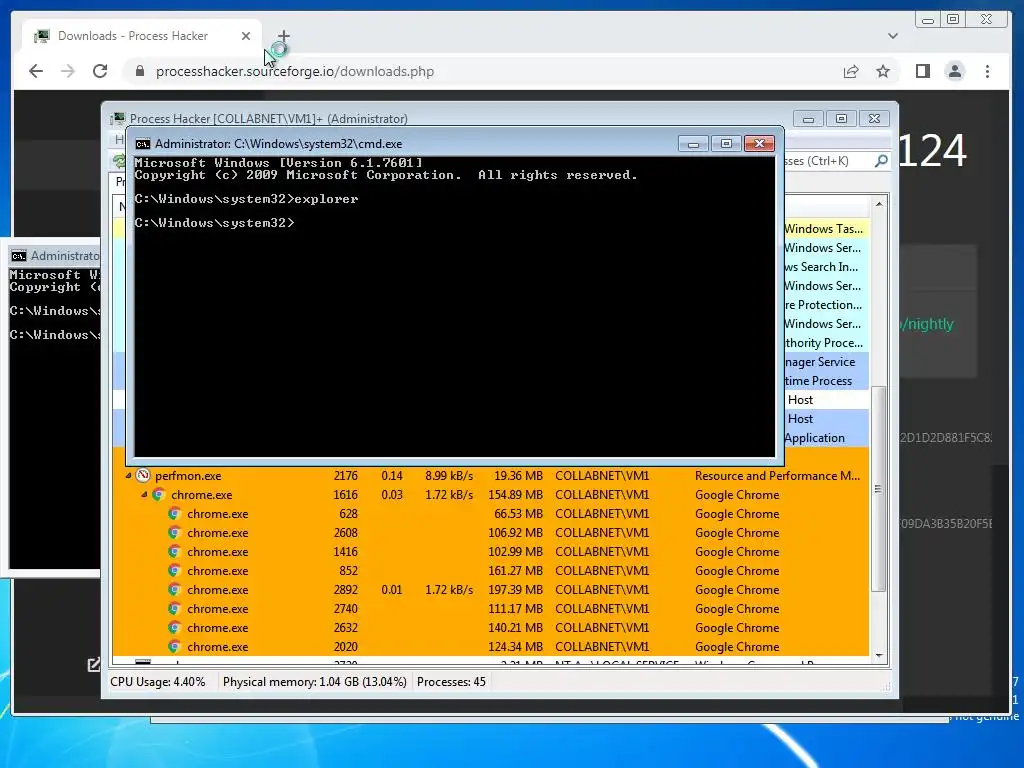Click Chrome icon of PID 852 row

tap(174, 570)
